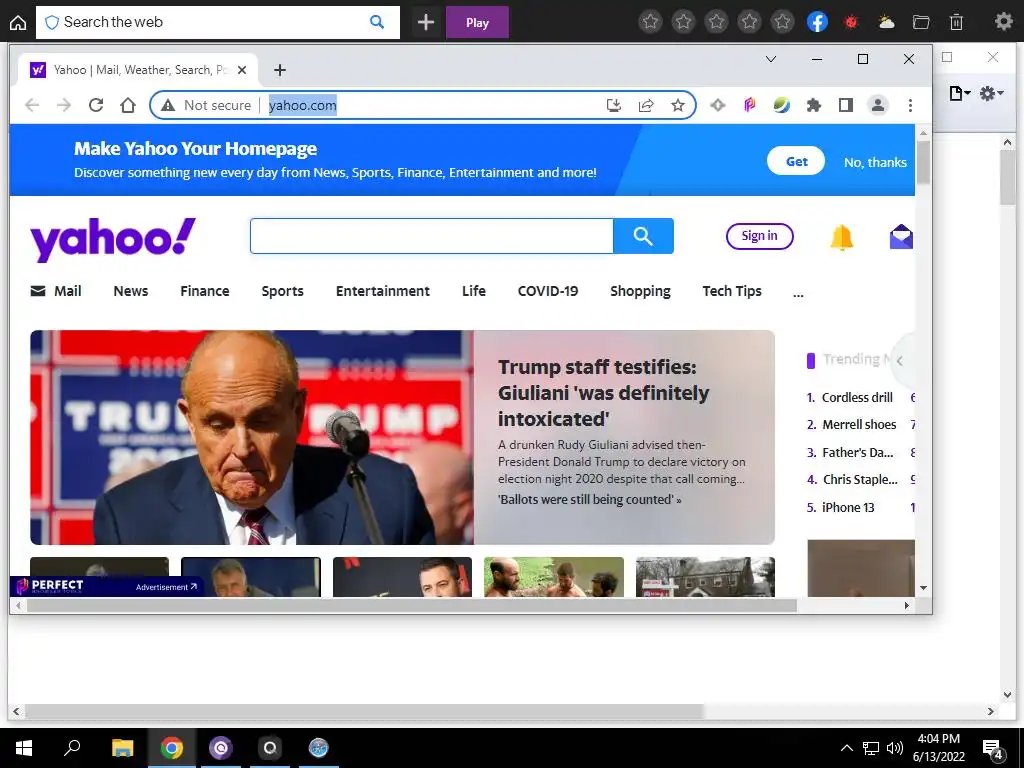1024x768 pixels.
Task: Open thumbnail of house story
Action: [705, 577]
